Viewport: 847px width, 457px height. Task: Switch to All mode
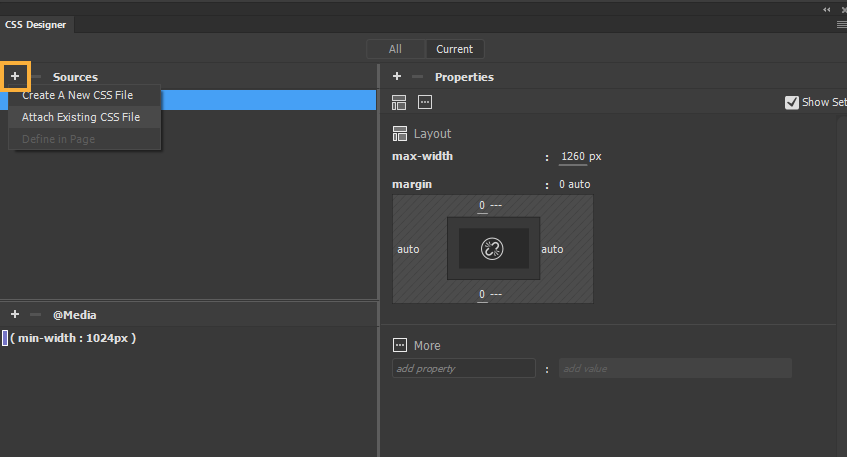[395, 48]
